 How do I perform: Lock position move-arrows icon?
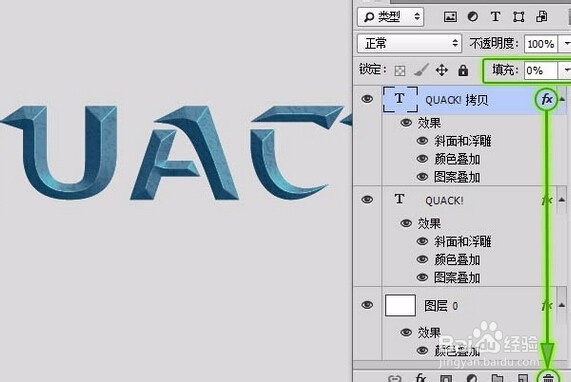click(x=442, y=70)
